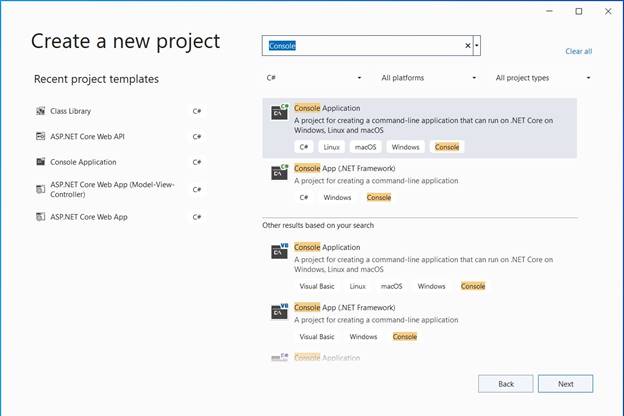Maximize the Create a new project window
The height and width of the screenshot is (416, 624).
(x=579, y=12)
